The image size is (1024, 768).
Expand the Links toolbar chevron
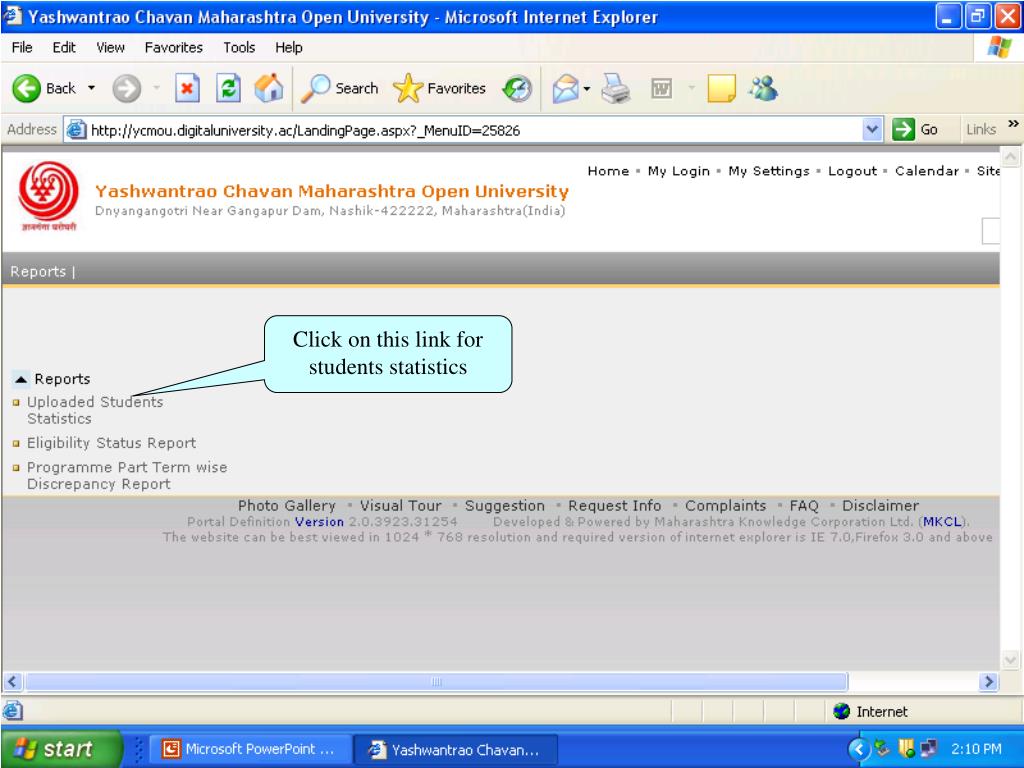[x=1013, y=123]
